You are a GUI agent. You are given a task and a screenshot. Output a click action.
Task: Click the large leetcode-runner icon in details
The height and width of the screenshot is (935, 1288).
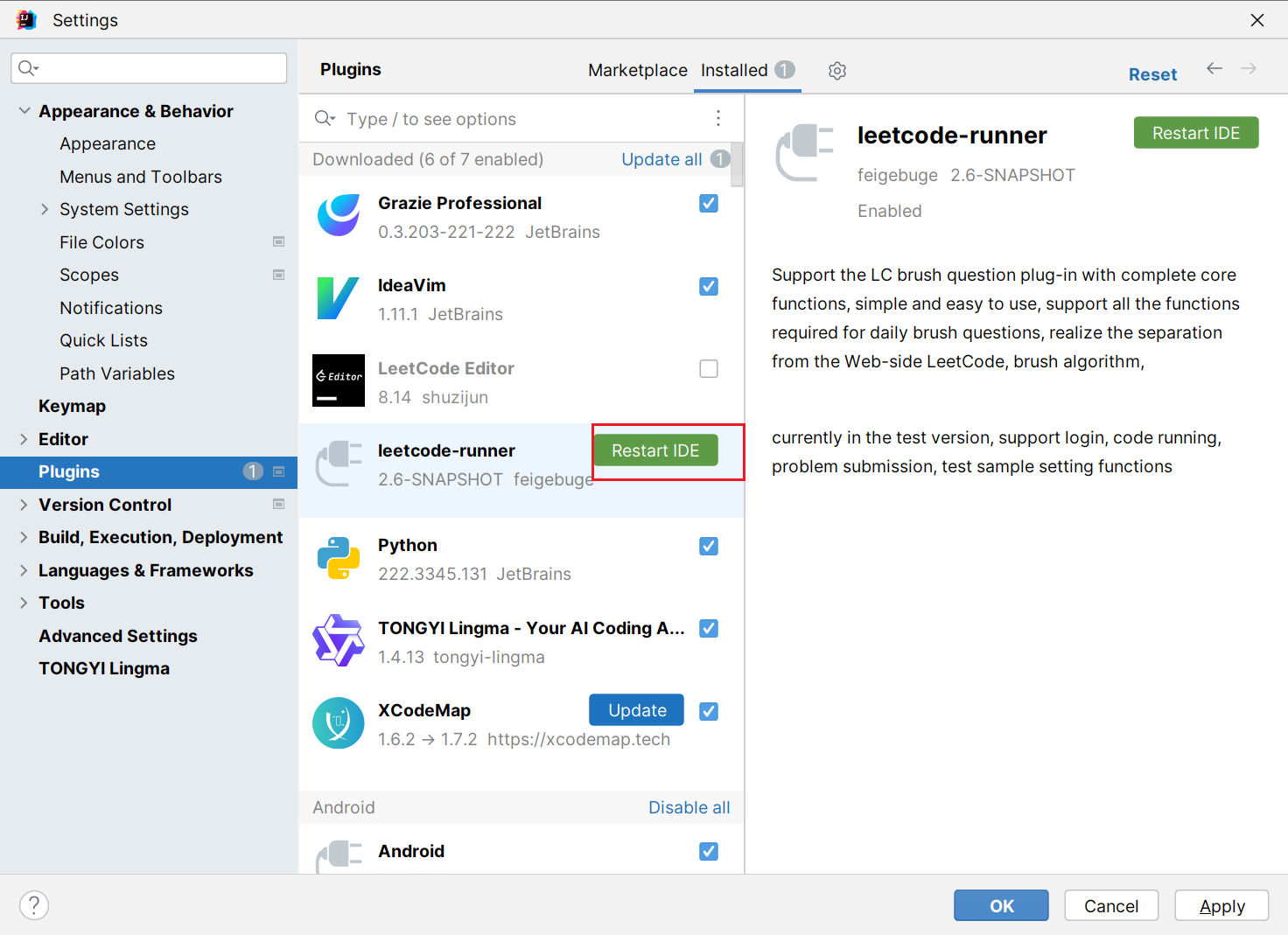point(805,153)
